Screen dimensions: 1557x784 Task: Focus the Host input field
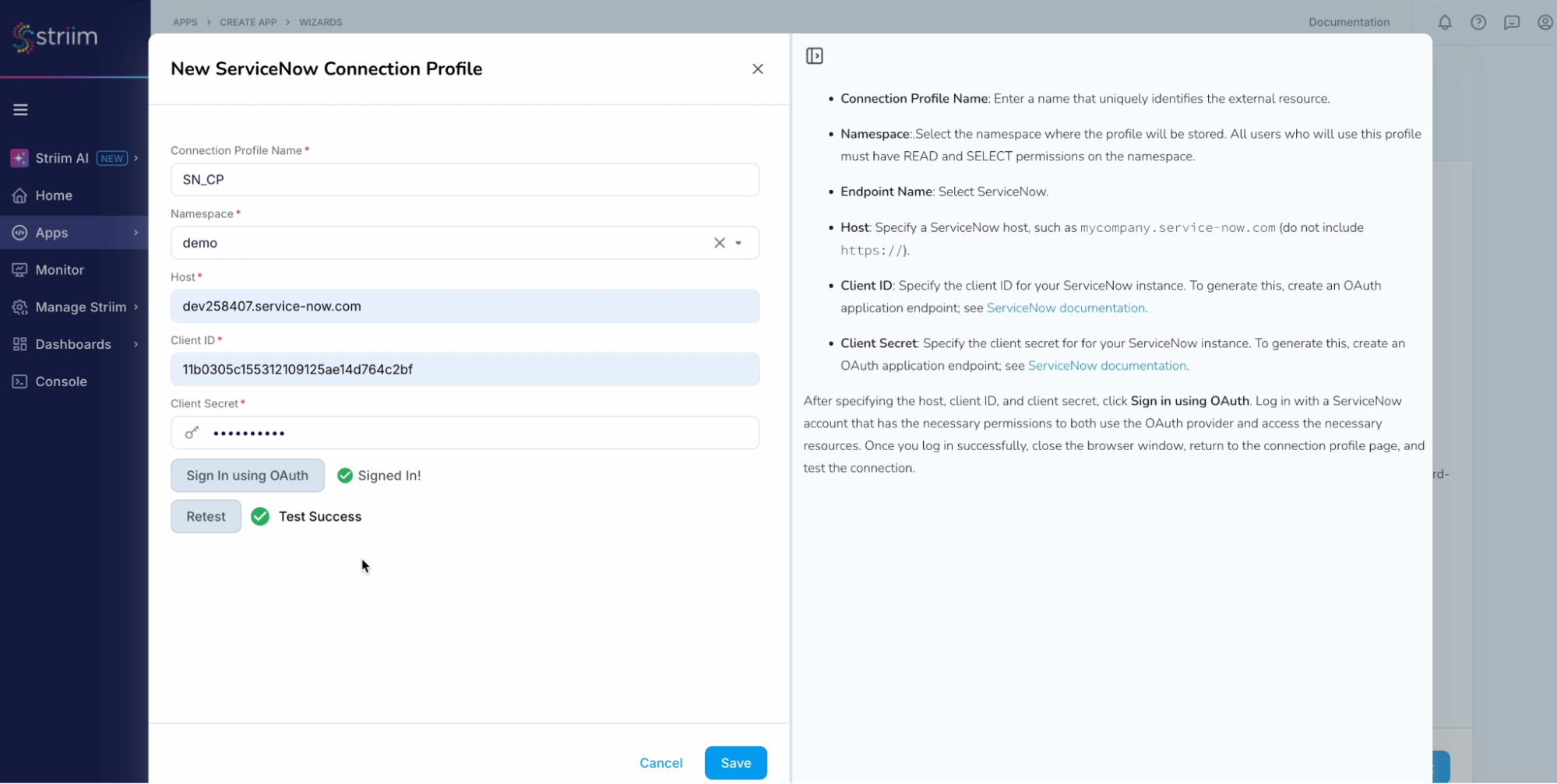click(465, 307)
